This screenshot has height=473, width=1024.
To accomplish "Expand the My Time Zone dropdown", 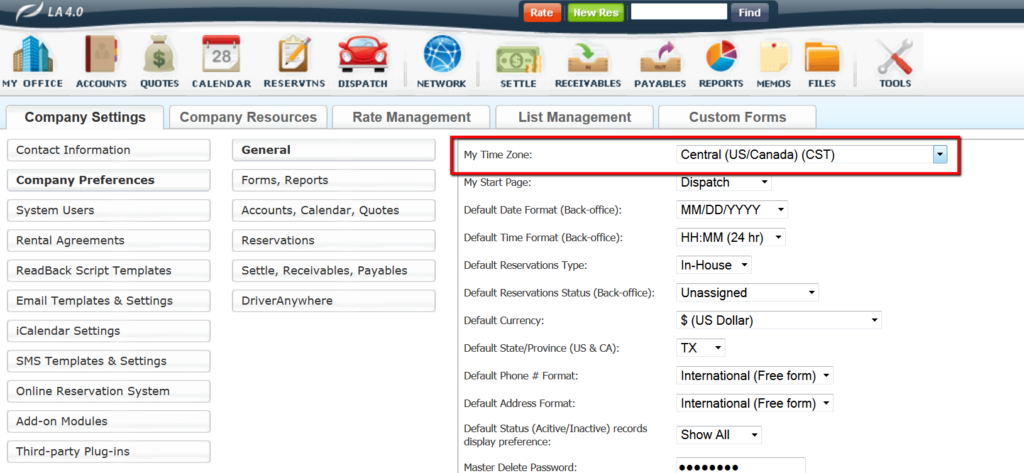I will [x=939, y=155].
